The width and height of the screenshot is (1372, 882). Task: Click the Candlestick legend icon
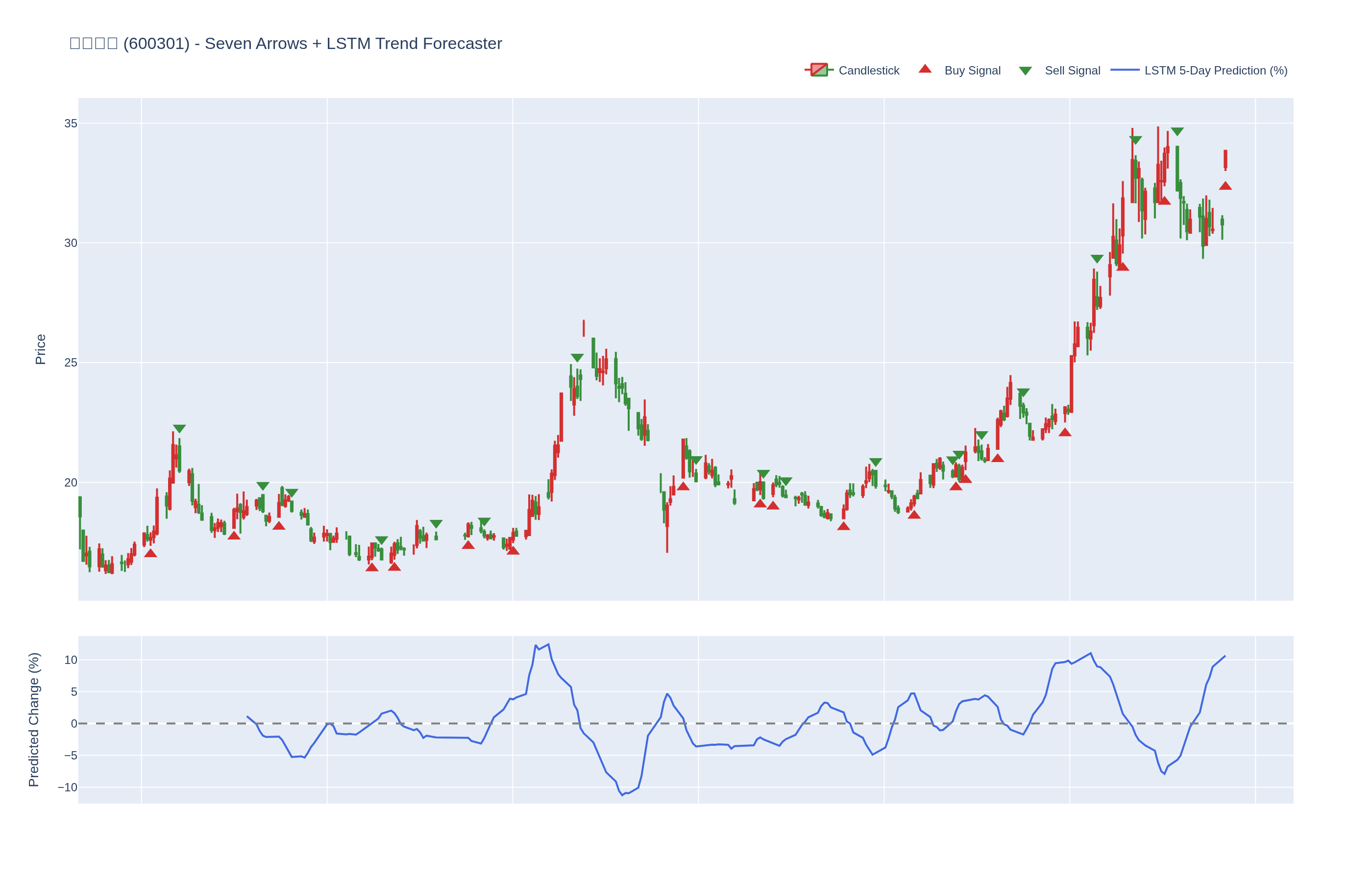click(819, 70)
